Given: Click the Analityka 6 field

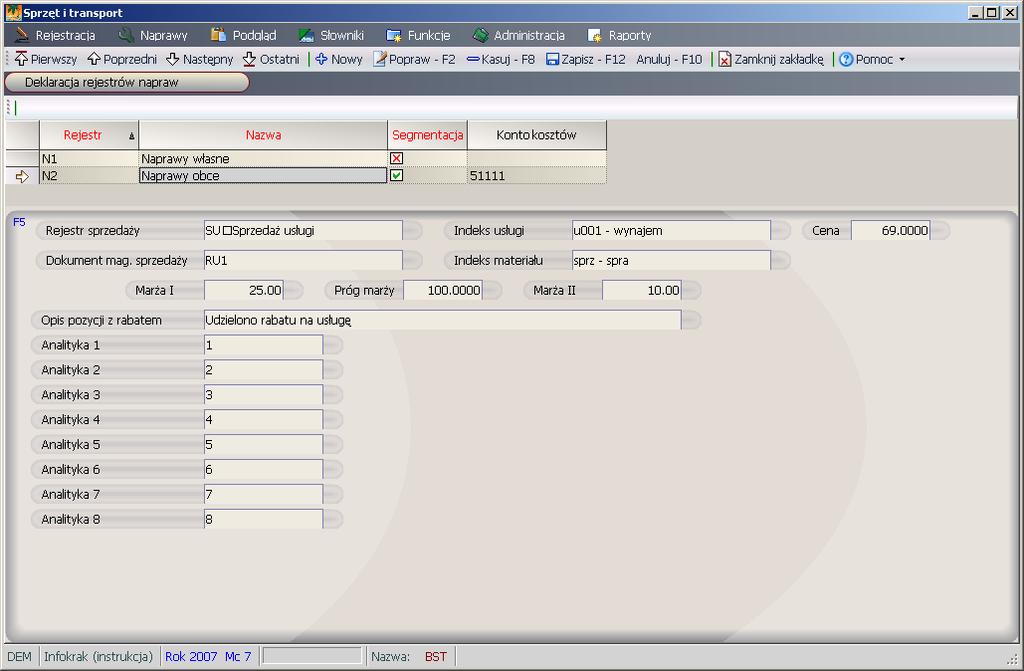Looking at the screenshot, I should pos(263,469).
